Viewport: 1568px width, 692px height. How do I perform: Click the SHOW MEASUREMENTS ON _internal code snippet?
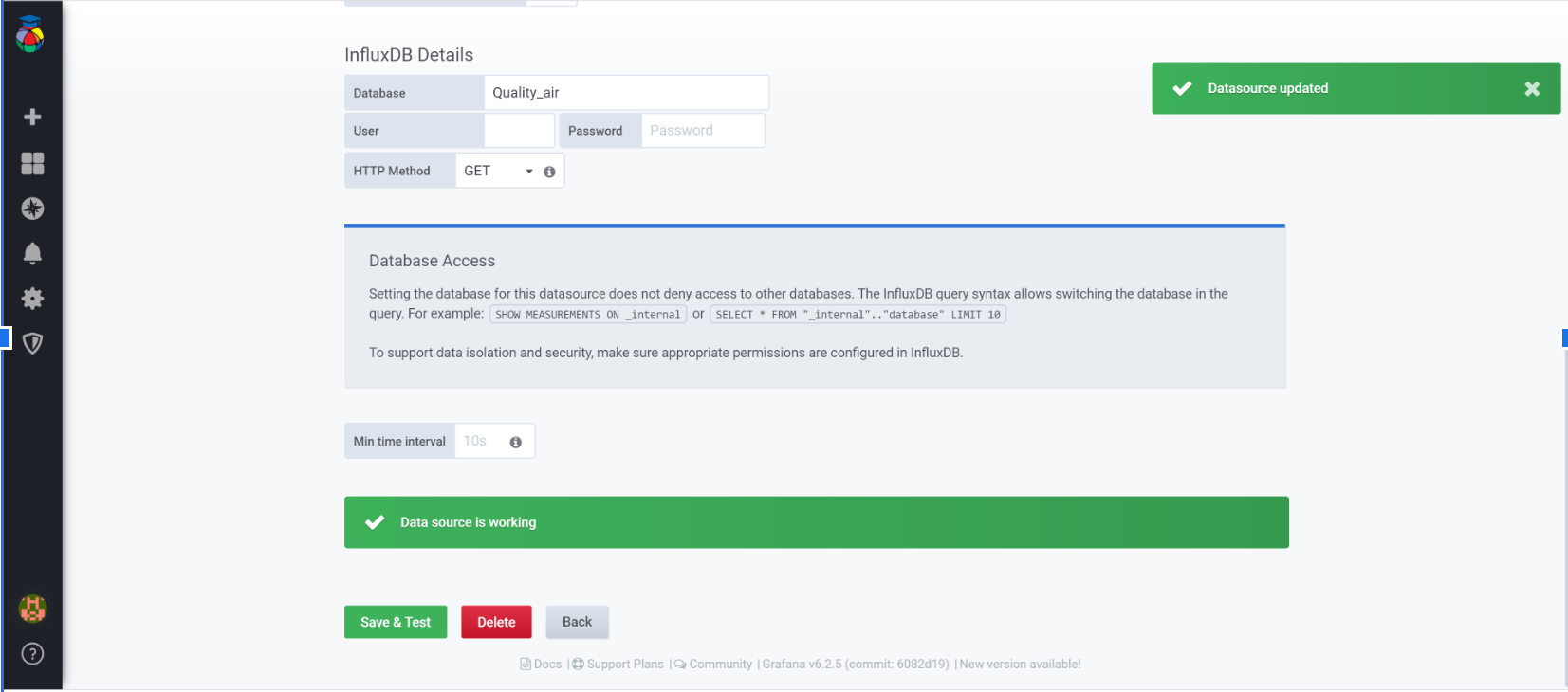point(588,315)
